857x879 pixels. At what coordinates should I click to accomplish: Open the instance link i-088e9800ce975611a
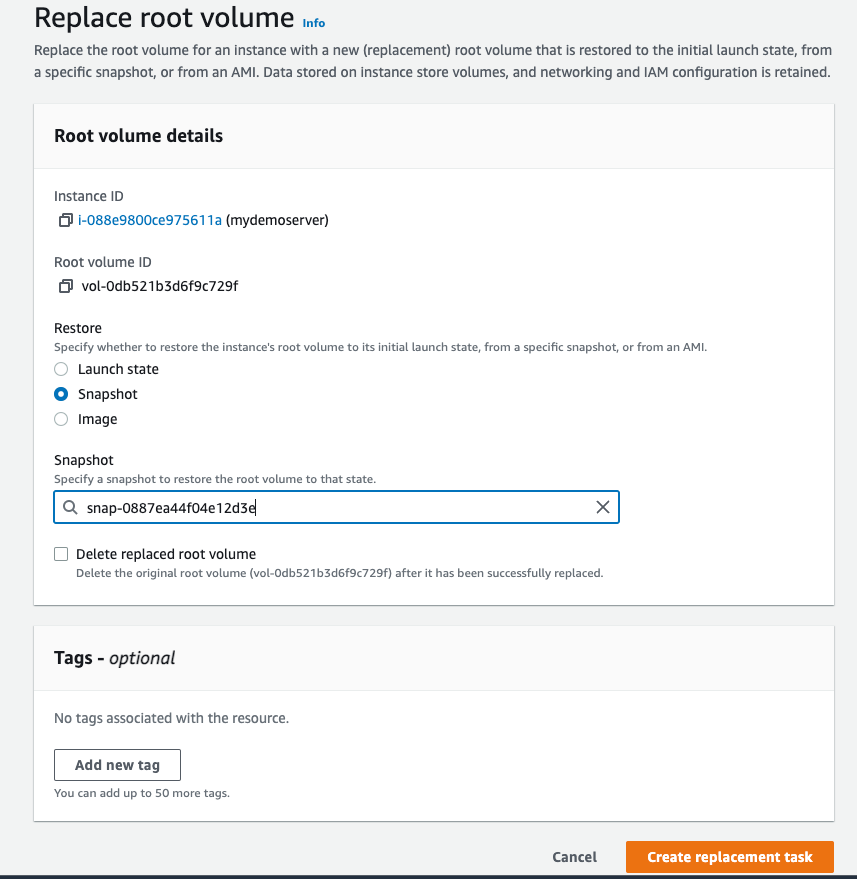click(x=150, y=220)
